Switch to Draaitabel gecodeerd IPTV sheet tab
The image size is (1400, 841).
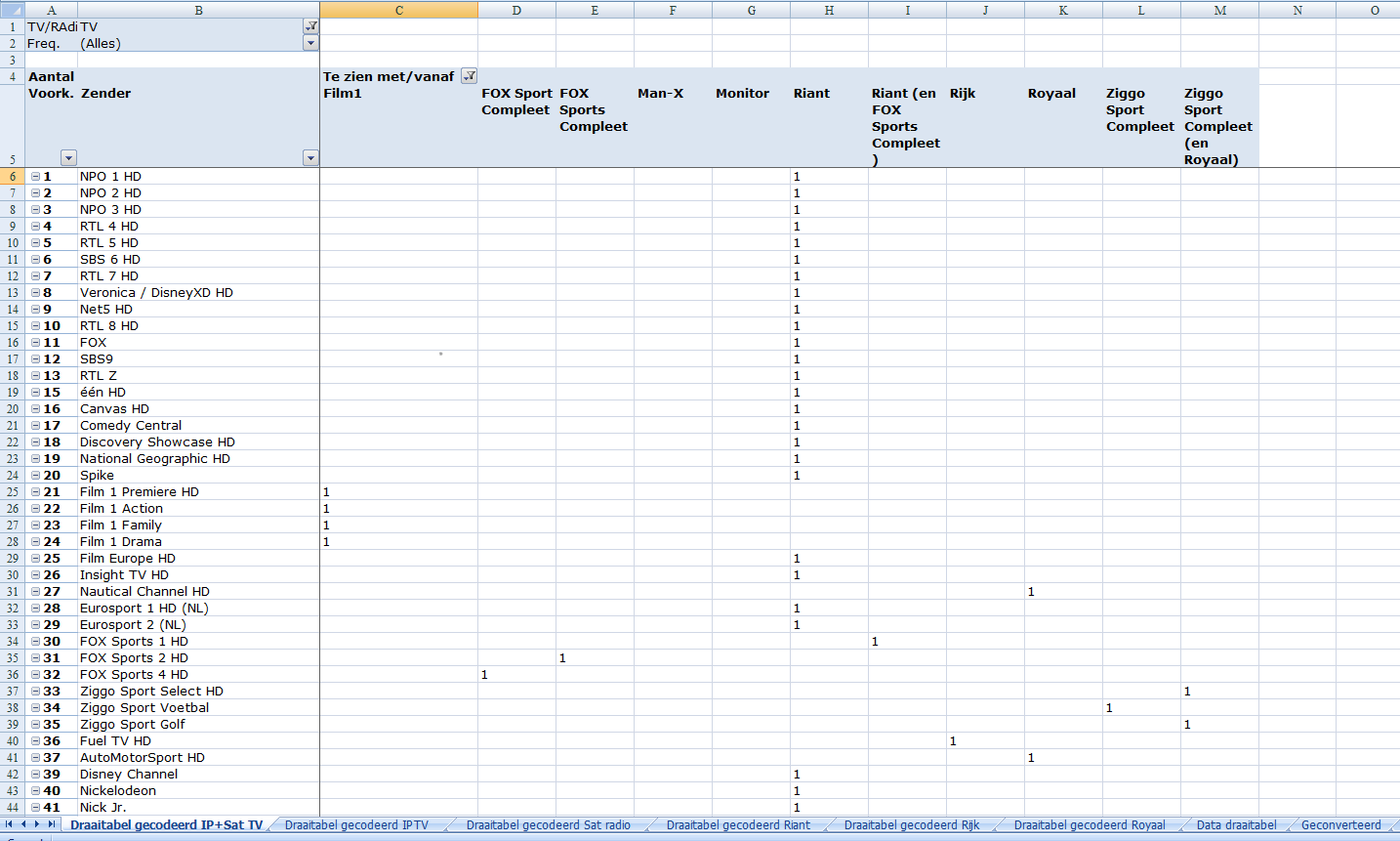pos(356,825)
